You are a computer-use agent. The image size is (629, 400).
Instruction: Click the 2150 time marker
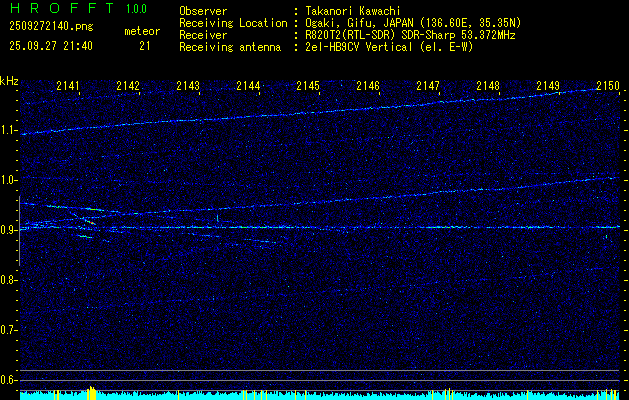click(x=608, y=87)
